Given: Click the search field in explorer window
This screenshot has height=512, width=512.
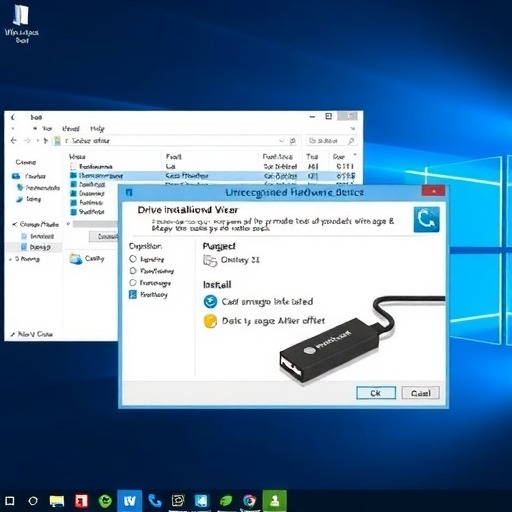Looking at the screenshot, I should (x=331, y=141).
